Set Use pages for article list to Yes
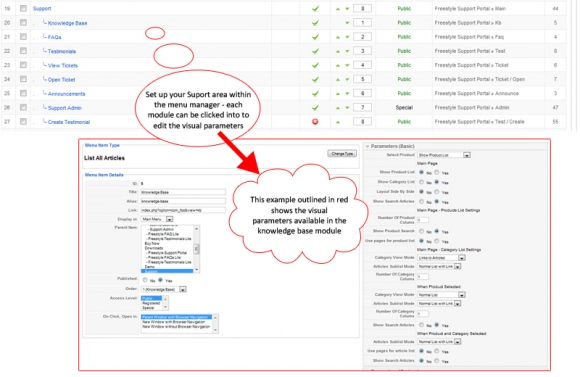 (437, 351)
